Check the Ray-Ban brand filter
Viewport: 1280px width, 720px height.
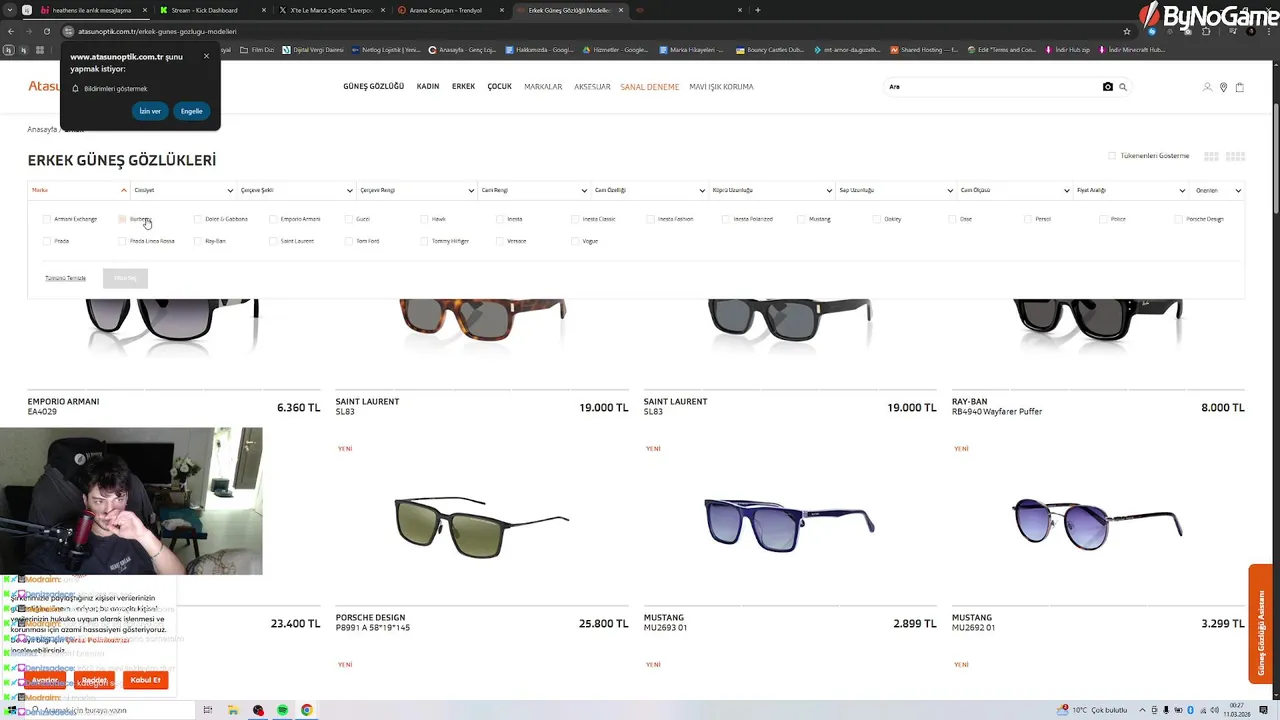(x=198, y=241)
